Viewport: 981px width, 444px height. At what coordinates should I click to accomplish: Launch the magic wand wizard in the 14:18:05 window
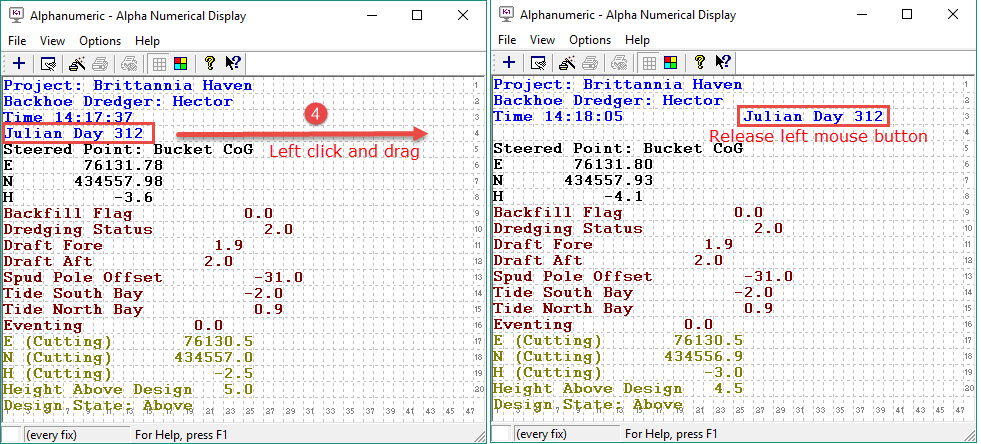pyautogui.click(x=567, y=62)
